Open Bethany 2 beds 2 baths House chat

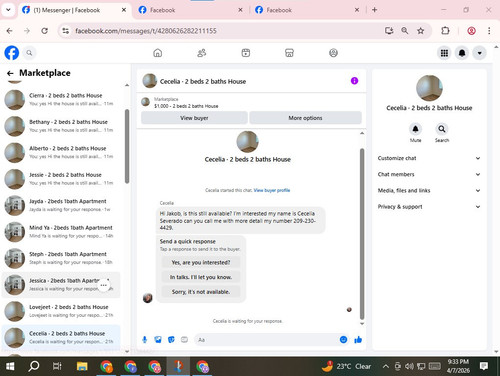(x=61, y=126)
